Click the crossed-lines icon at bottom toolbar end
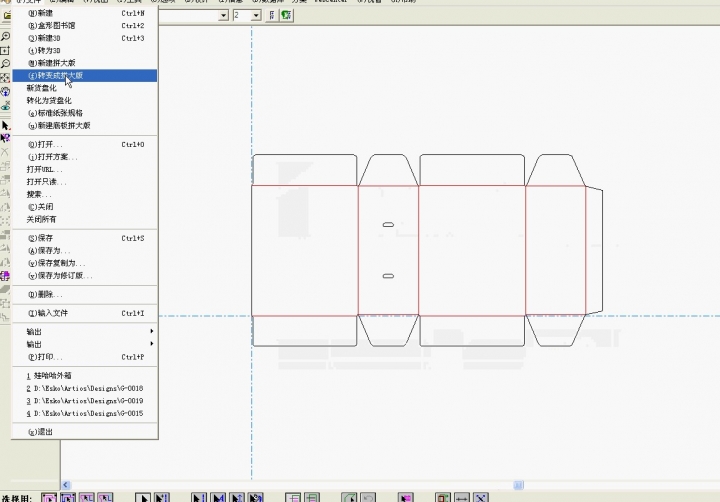The image size is (720, 502). [481, 497]
